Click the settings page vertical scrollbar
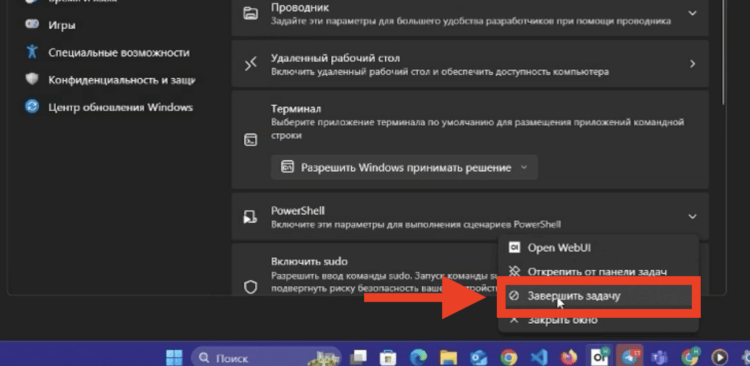 (x=724, y=53)
